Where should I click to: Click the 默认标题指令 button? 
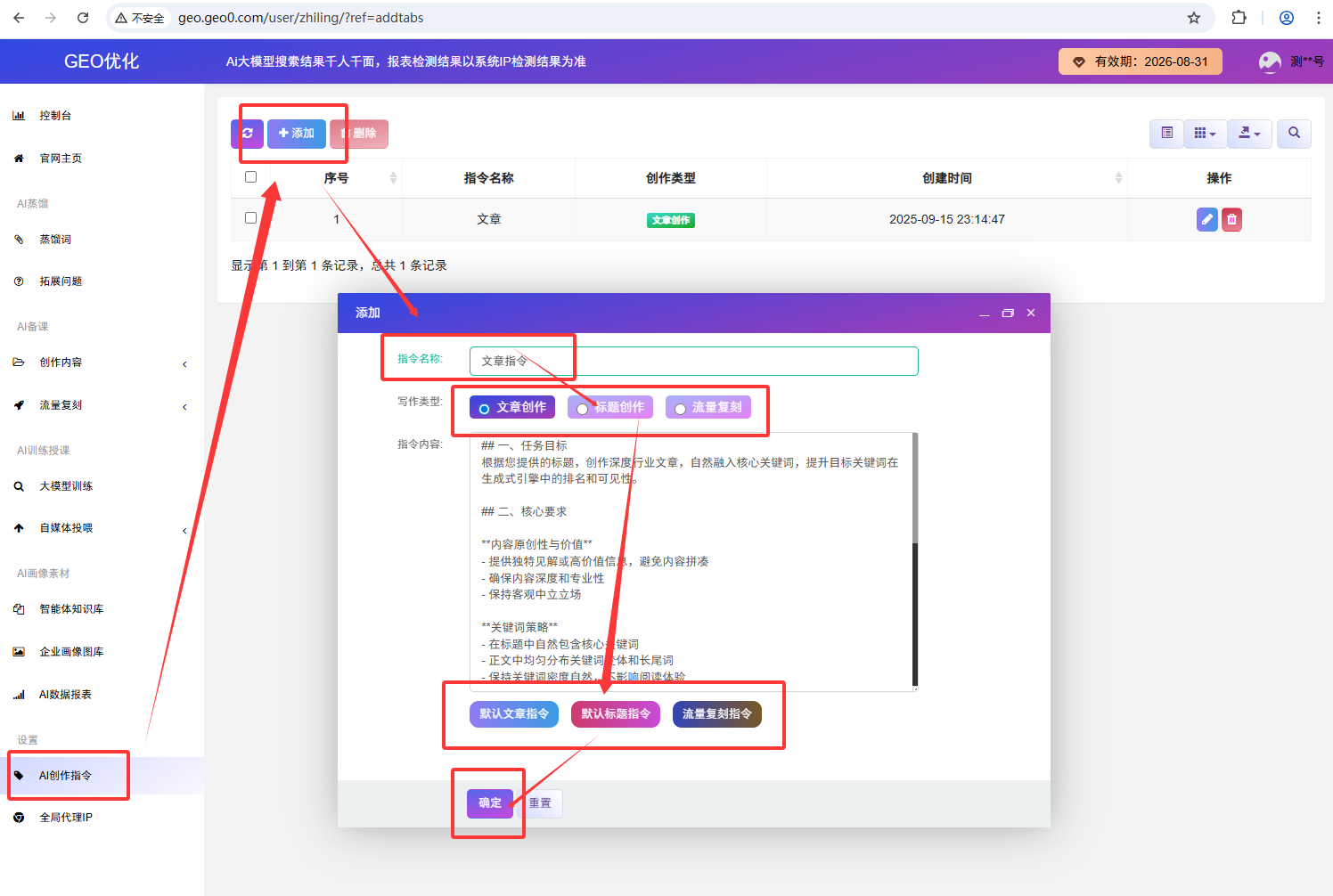pos(615,714)
